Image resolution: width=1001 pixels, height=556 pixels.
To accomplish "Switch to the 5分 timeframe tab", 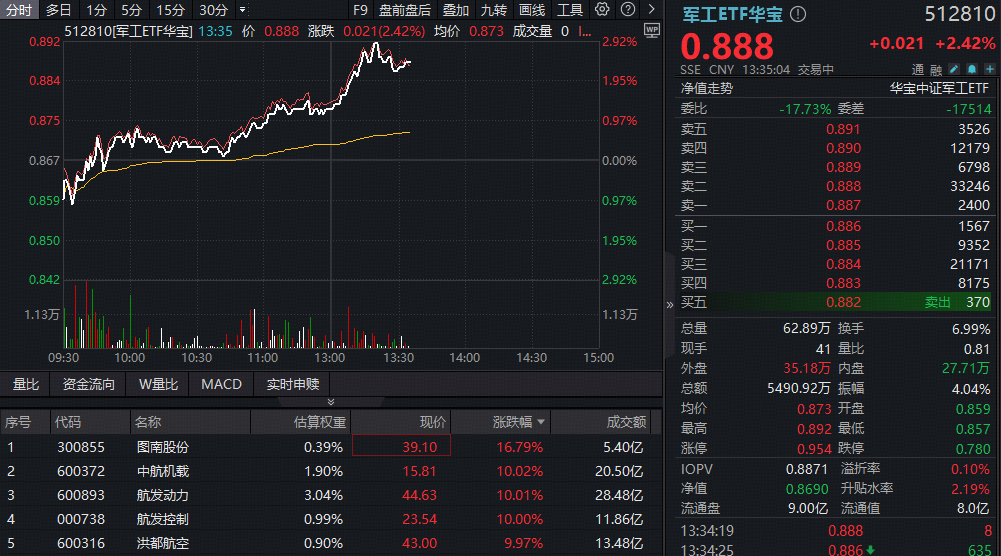I will (131, 10).
